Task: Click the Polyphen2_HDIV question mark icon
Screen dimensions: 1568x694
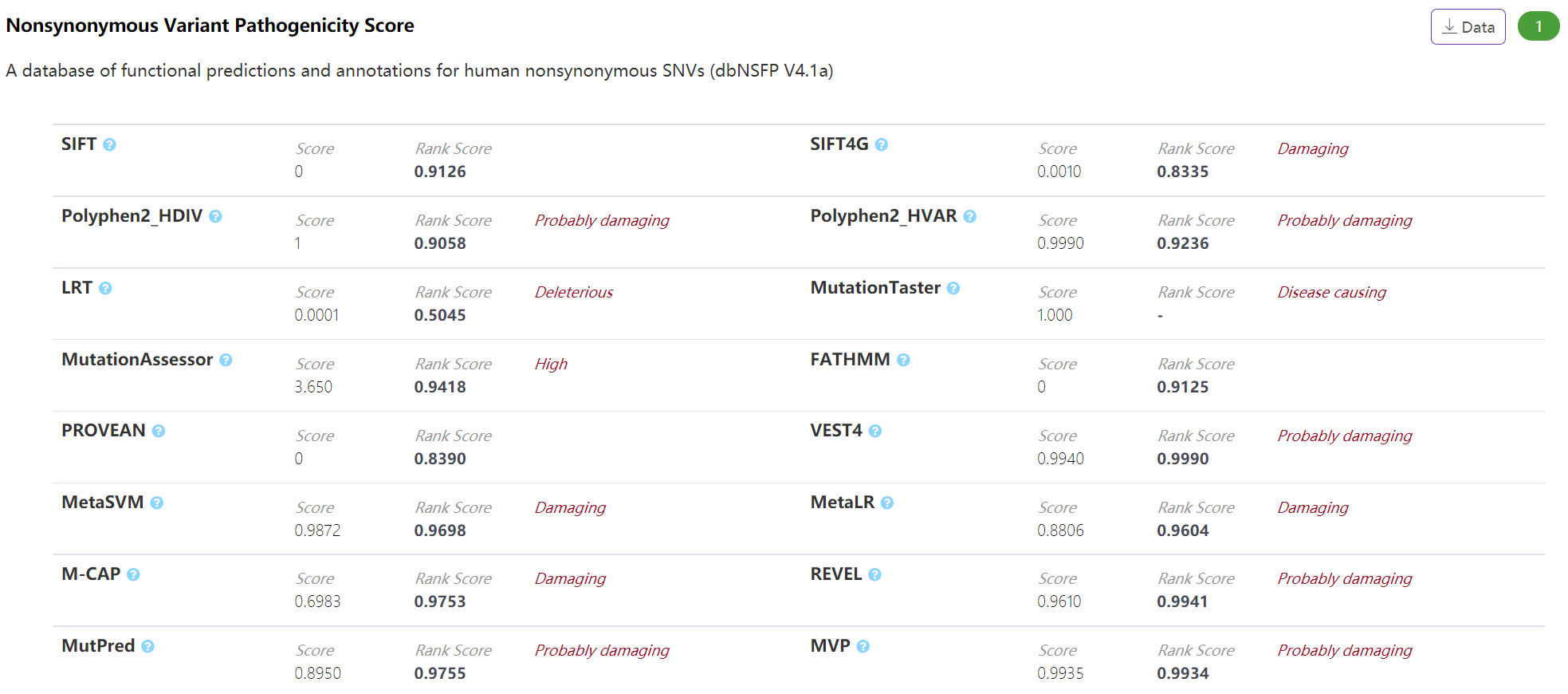Action: [x=215, y=216]
